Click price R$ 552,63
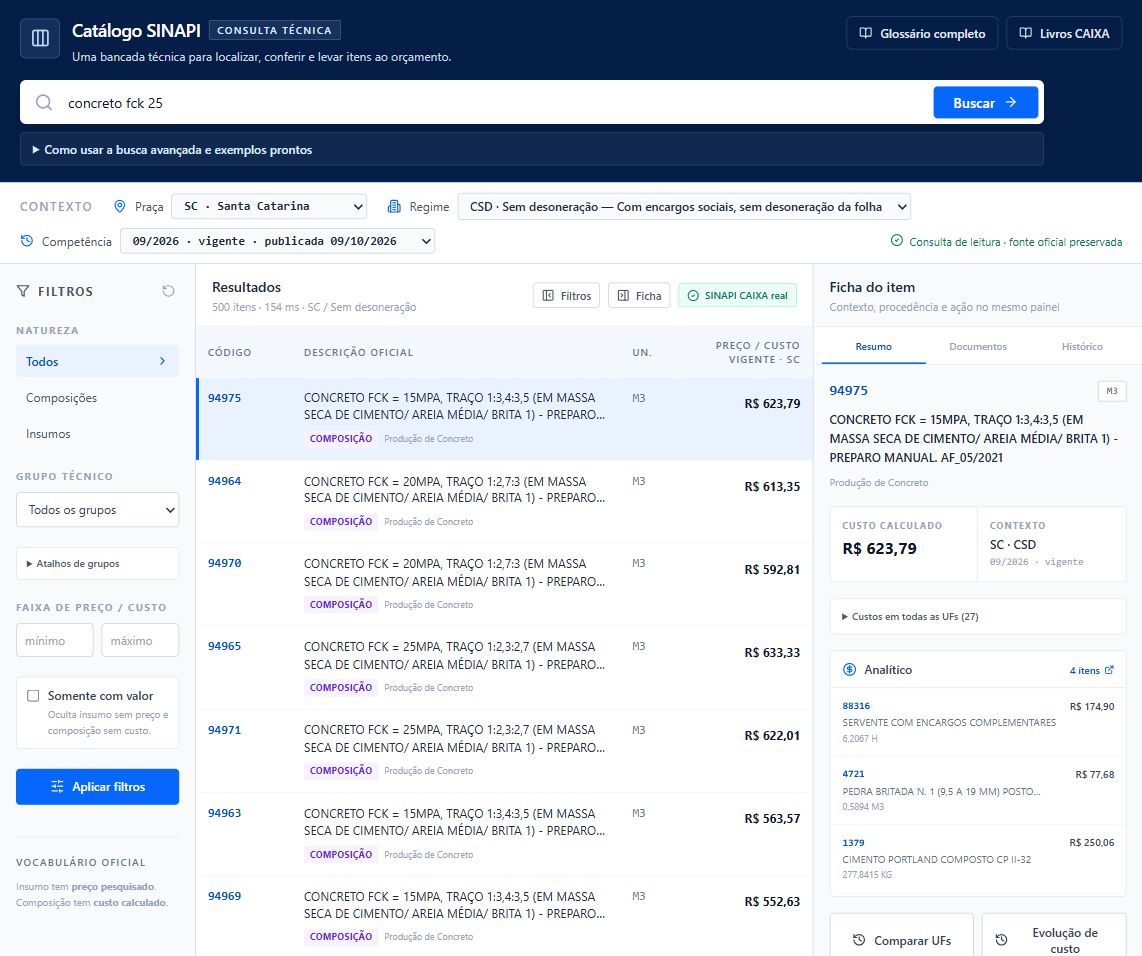The image size is (1142, 956). point(772,901)
